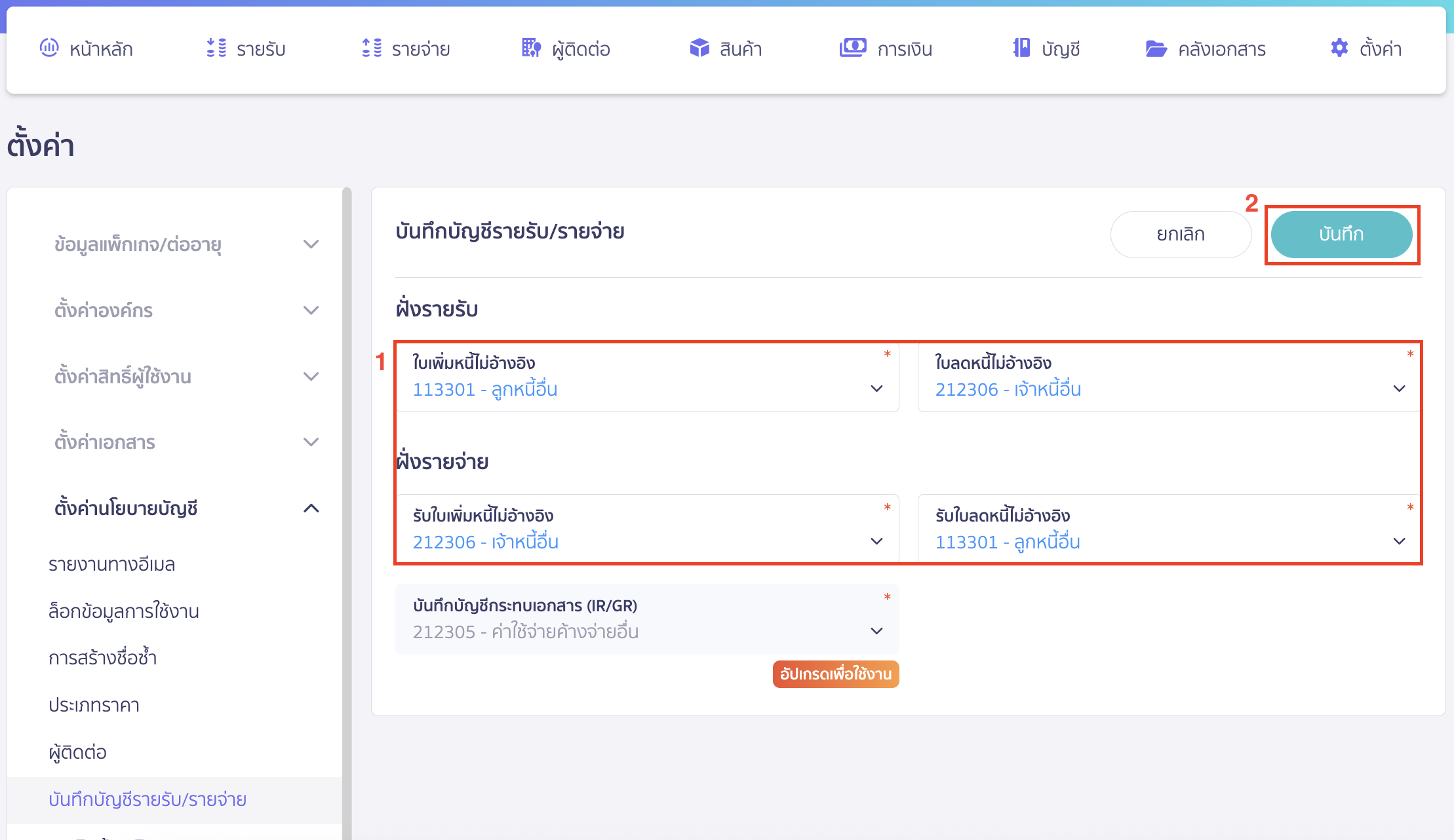Select the ประเภทราคา sidebar menu item
Screen dimensions: 1454x840
(x=94, y=704)
